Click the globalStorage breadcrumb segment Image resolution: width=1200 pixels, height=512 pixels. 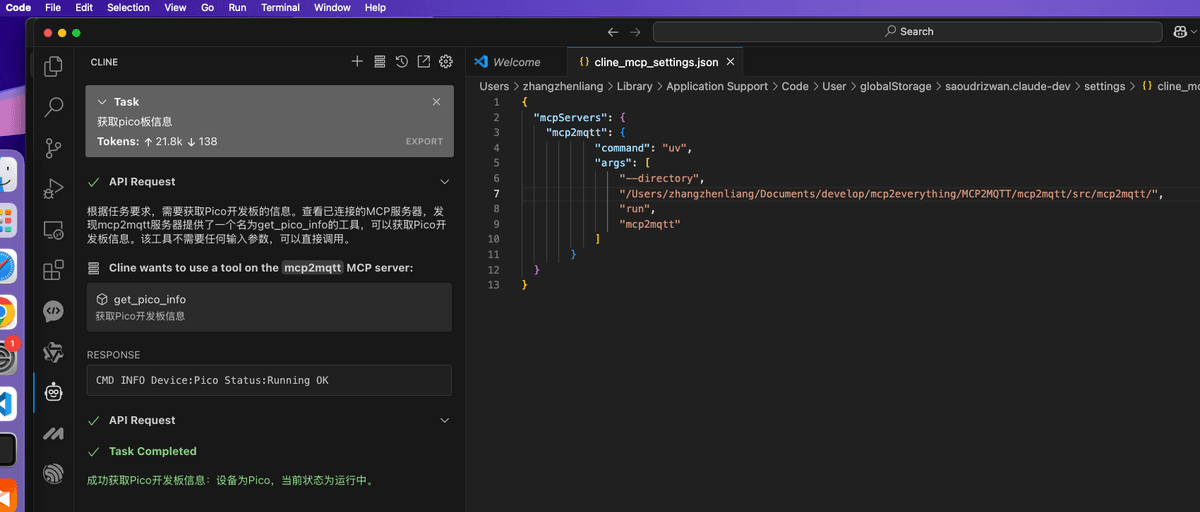pyautogui.click(x=896, y=87)
